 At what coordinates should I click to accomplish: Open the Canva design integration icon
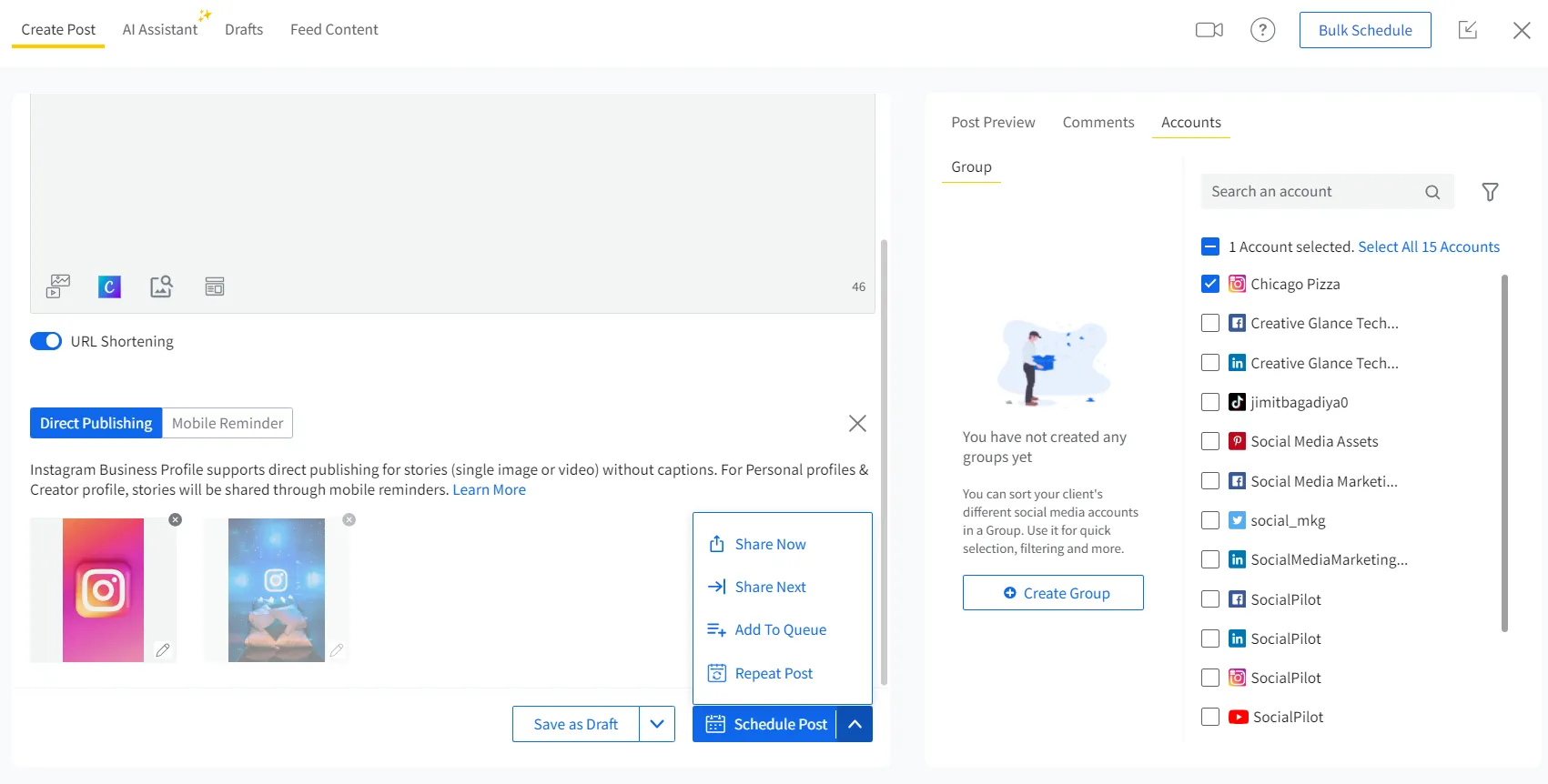(x=109, y=286)
